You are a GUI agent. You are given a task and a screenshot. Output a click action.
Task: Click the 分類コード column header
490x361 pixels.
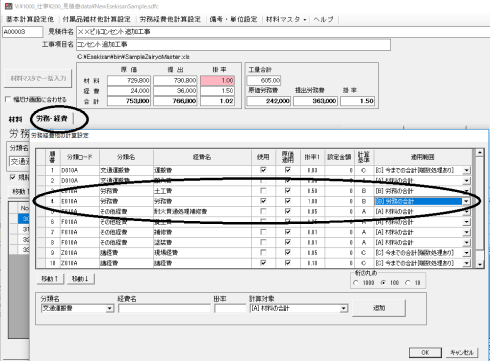coord(80,157)
